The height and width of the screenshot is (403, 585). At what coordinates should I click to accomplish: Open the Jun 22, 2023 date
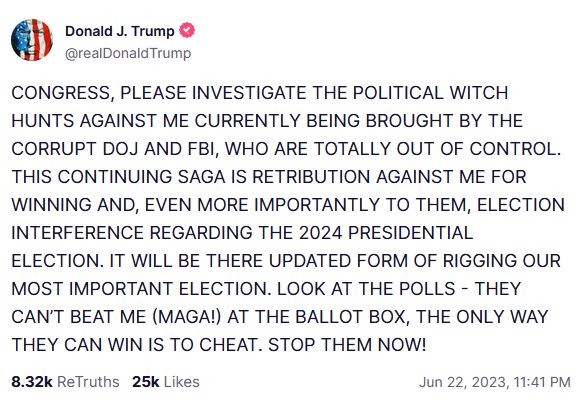[463, 382]
